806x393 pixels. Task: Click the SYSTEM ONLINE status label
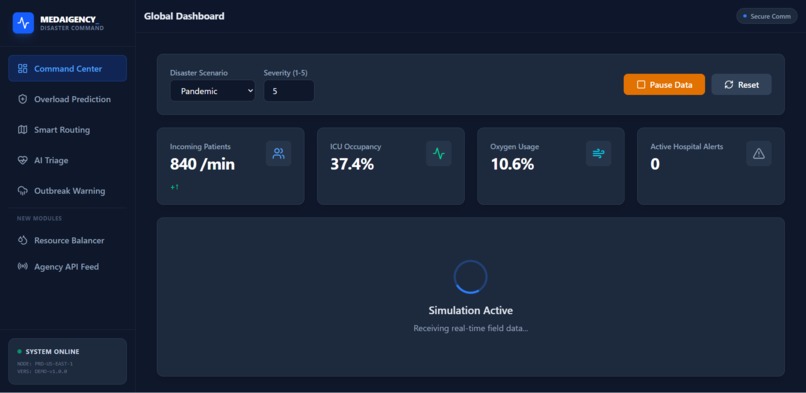coord(52,352)
